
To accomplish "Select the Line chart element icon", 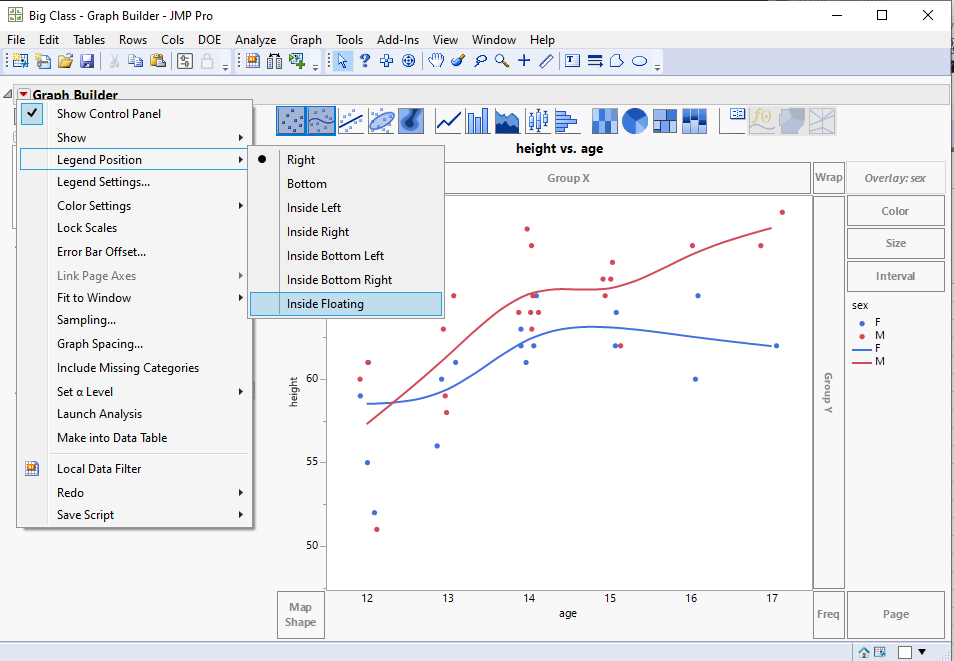I will [448, 121].
